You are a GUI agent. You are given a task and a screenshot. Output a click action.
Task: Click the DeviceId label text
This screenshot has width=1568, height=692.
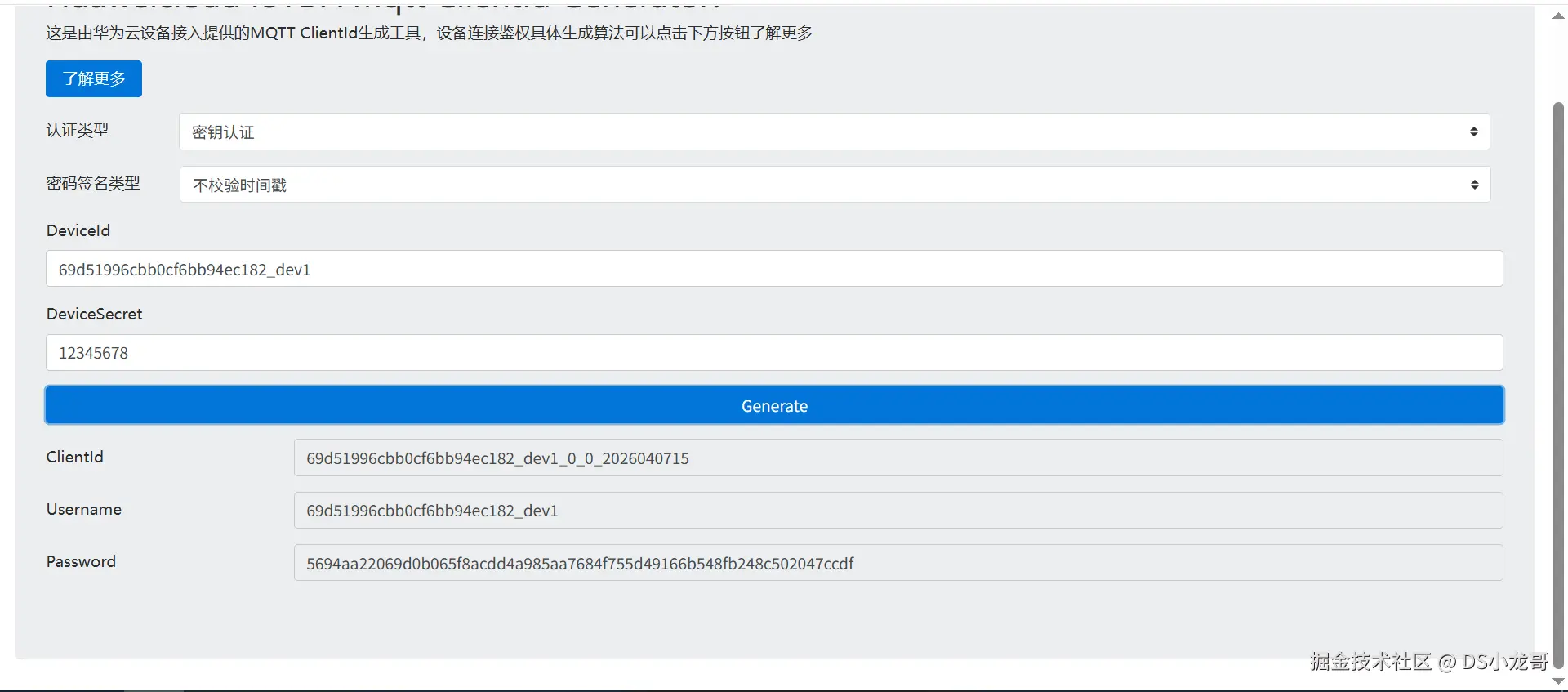(78, 230)
